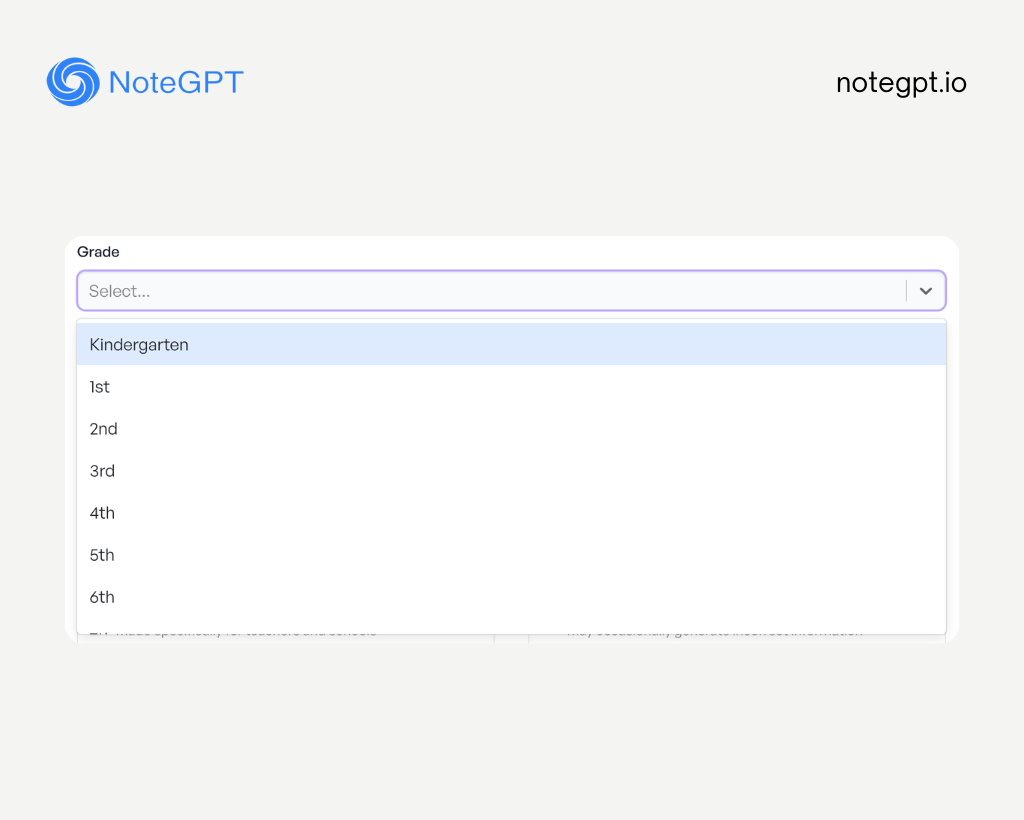Focus the Grade Select input field
Image resolution: width=1024 pixels, height=820 pixels.
[x=490, y=291]
